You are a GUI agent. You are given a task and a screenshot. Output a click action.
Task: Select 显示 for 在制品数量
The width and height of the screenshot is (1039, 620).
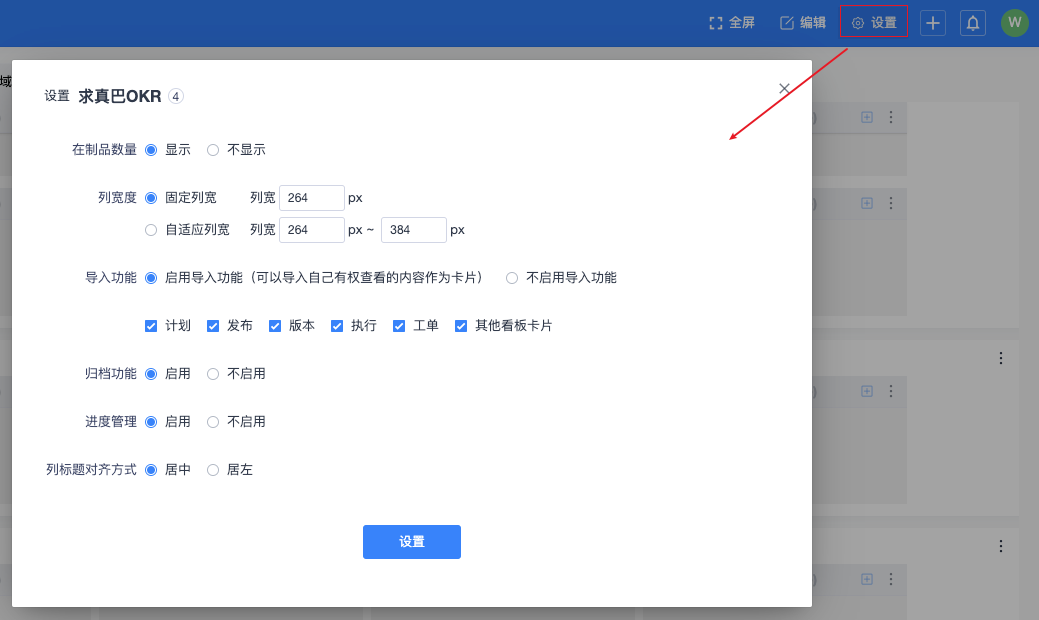[x=151, y=150]
